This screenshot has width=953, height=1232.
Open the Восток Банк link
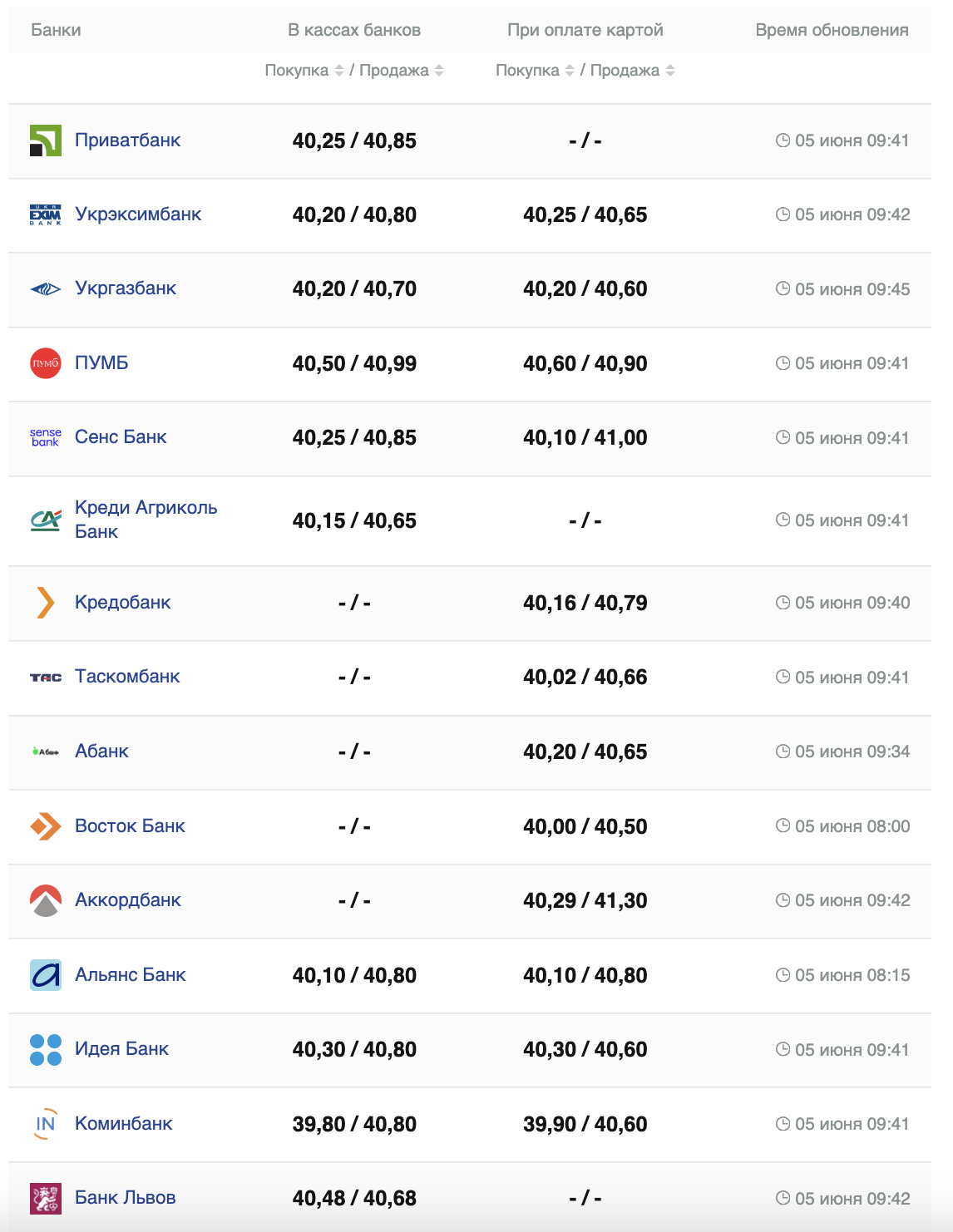[130, 826]
